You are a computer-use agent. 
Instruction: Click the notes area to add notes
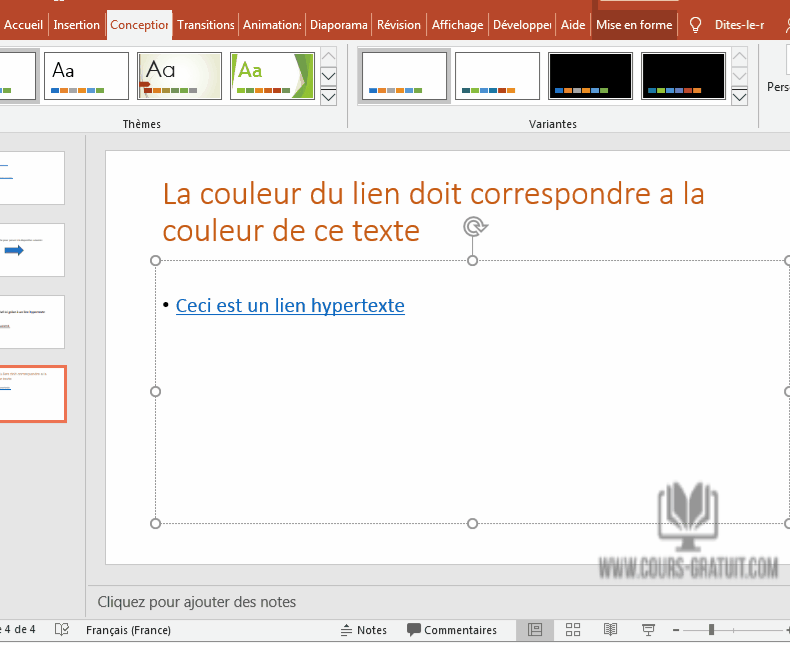(196, 602)
